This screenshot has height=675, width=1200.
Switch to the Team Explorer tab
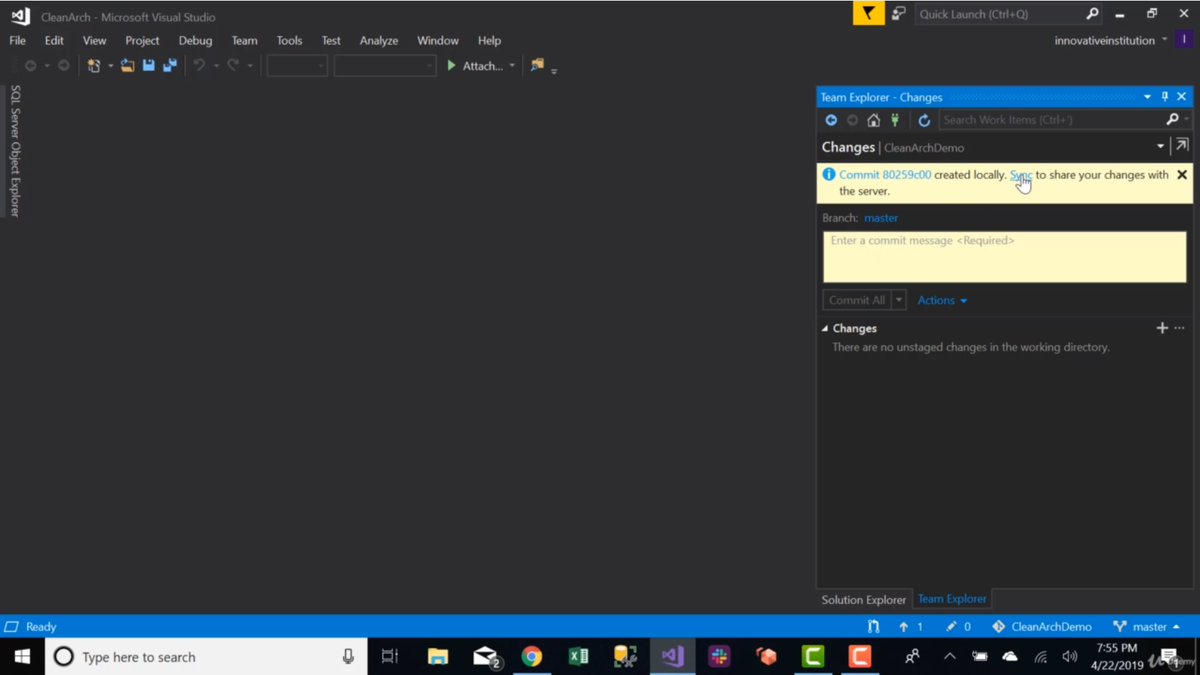coord(952,599)
